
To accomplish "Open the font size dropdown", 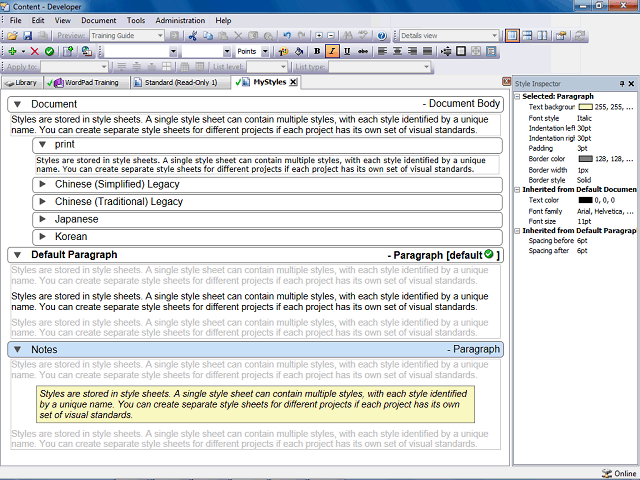I will click(227, 51).
